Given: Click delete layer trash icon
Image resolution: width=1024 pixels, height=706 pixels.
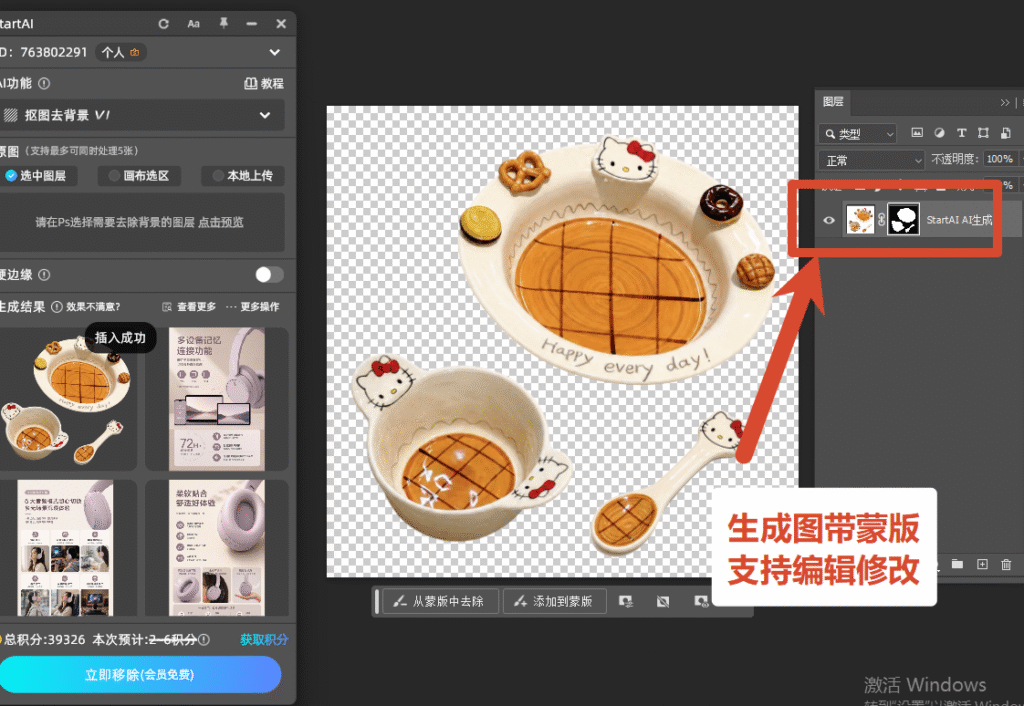Looking at the screenshot, I should [x=1006, y=564].
